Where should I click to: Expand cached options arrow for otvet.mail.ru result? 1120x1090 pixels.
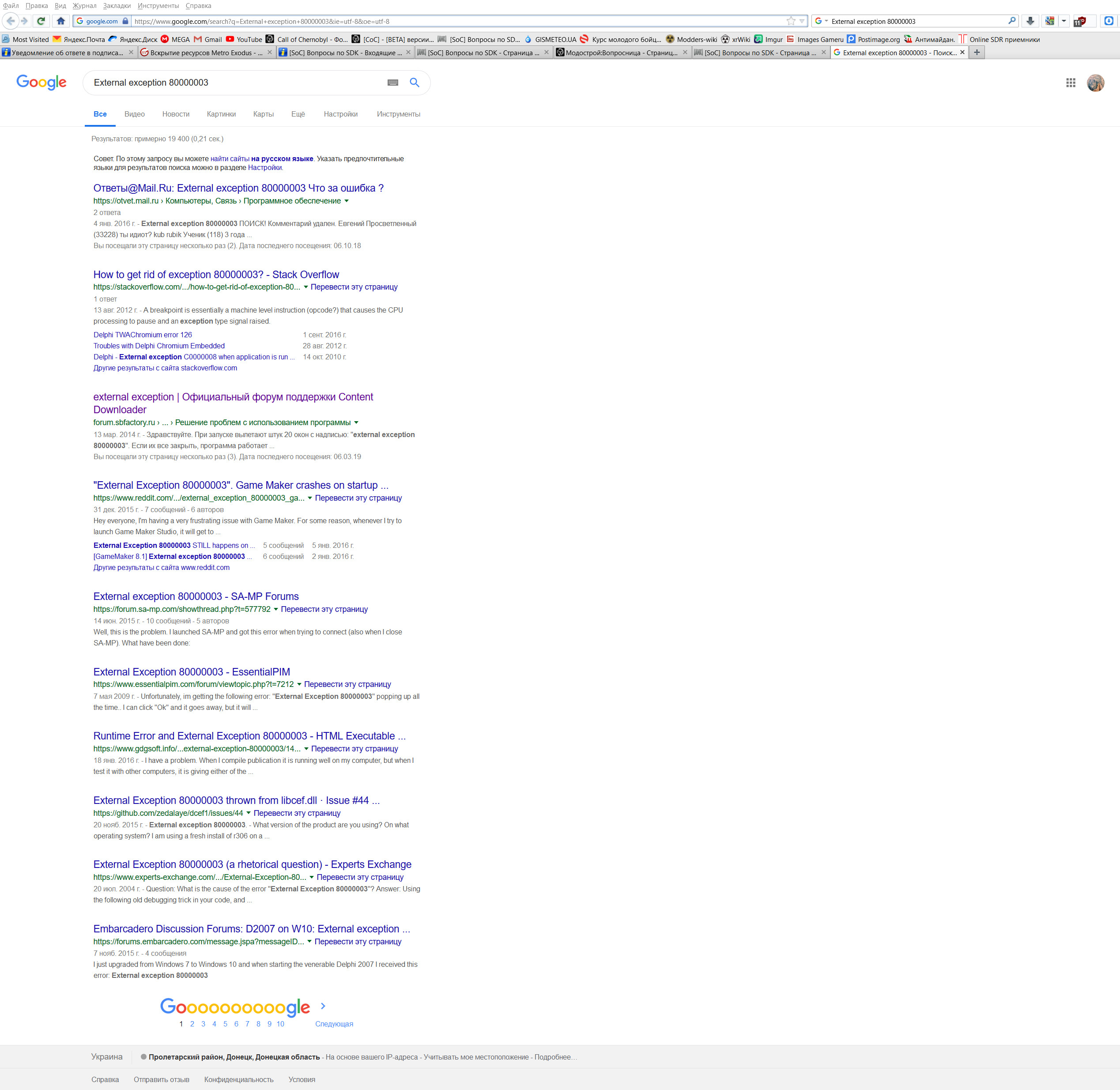click(347, 201)
